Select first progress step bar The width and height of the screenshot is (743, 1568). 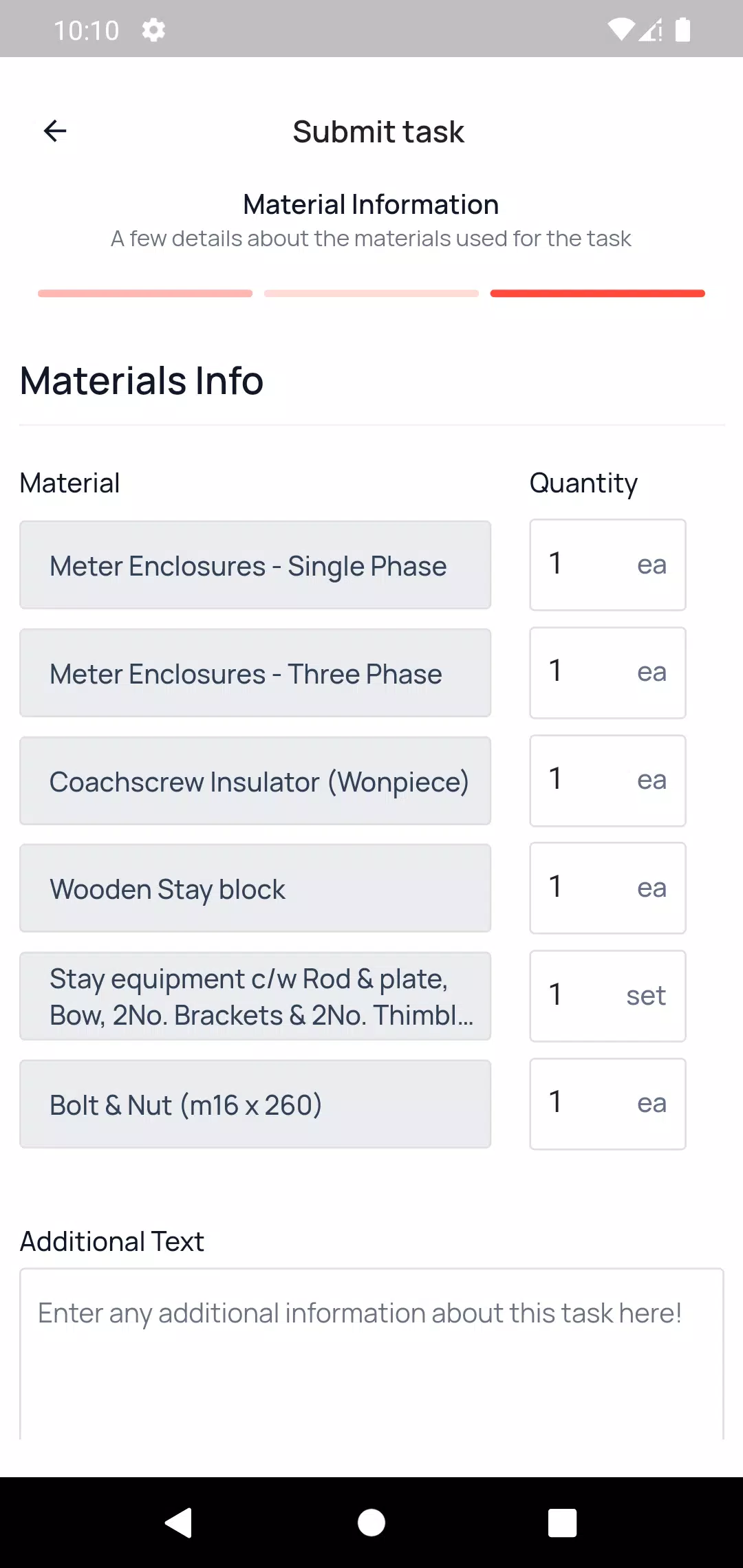point(145,294)
